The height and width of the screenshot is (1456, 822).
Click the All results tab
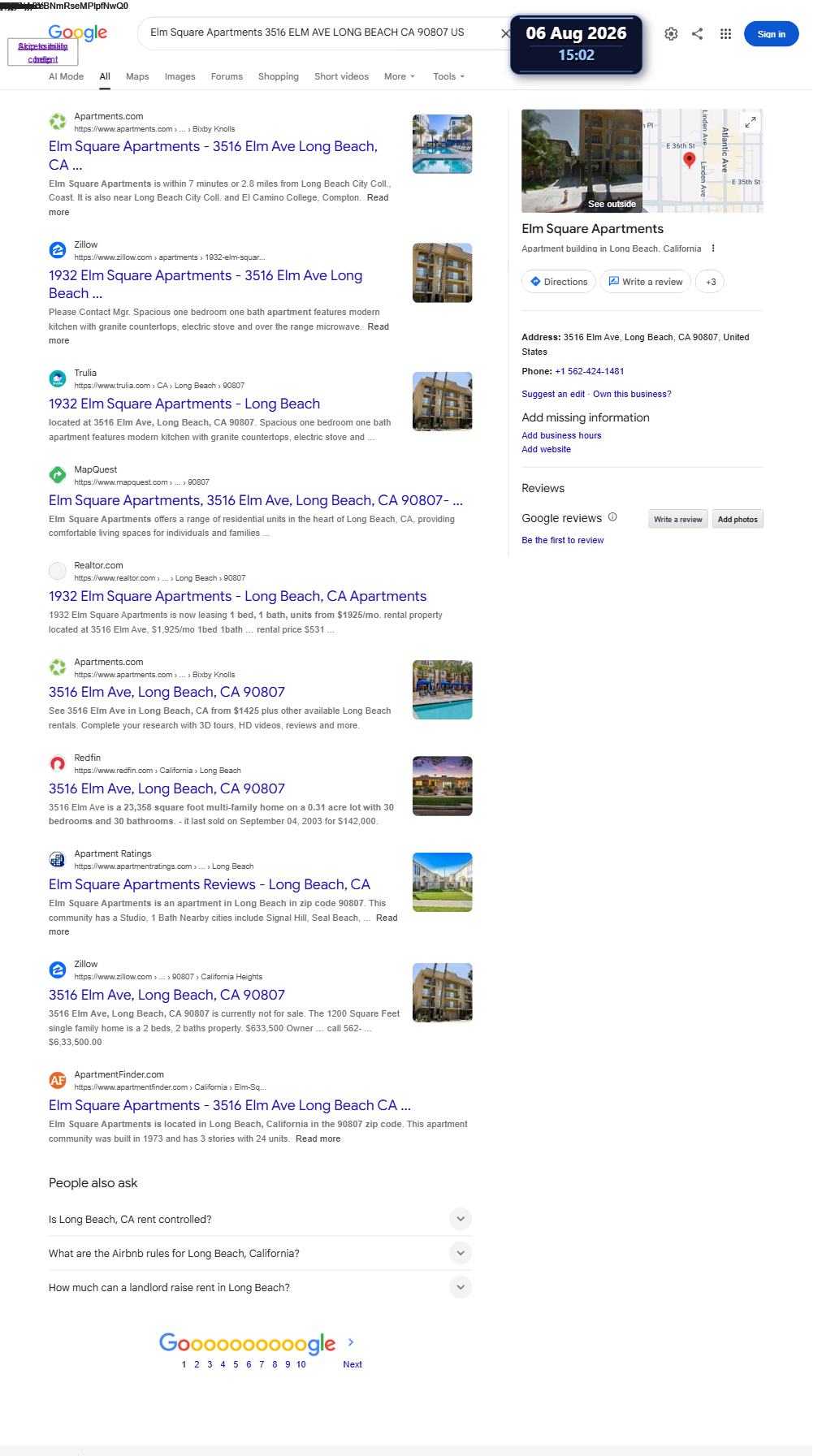click(x=105, y=76)
